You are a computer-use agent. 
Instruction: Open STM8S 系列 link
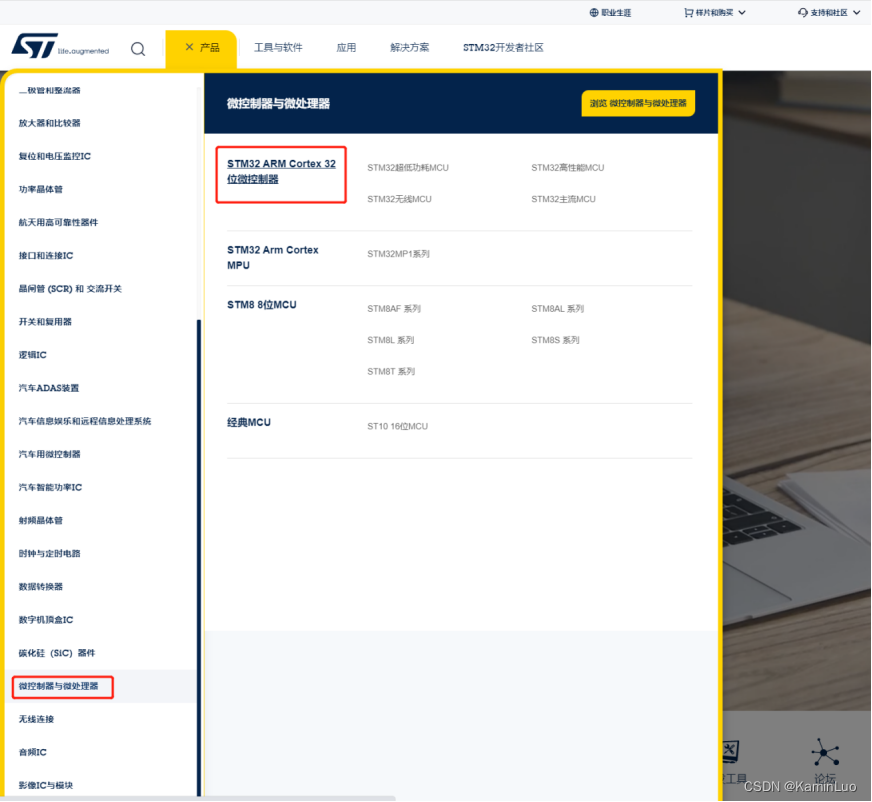555,340
